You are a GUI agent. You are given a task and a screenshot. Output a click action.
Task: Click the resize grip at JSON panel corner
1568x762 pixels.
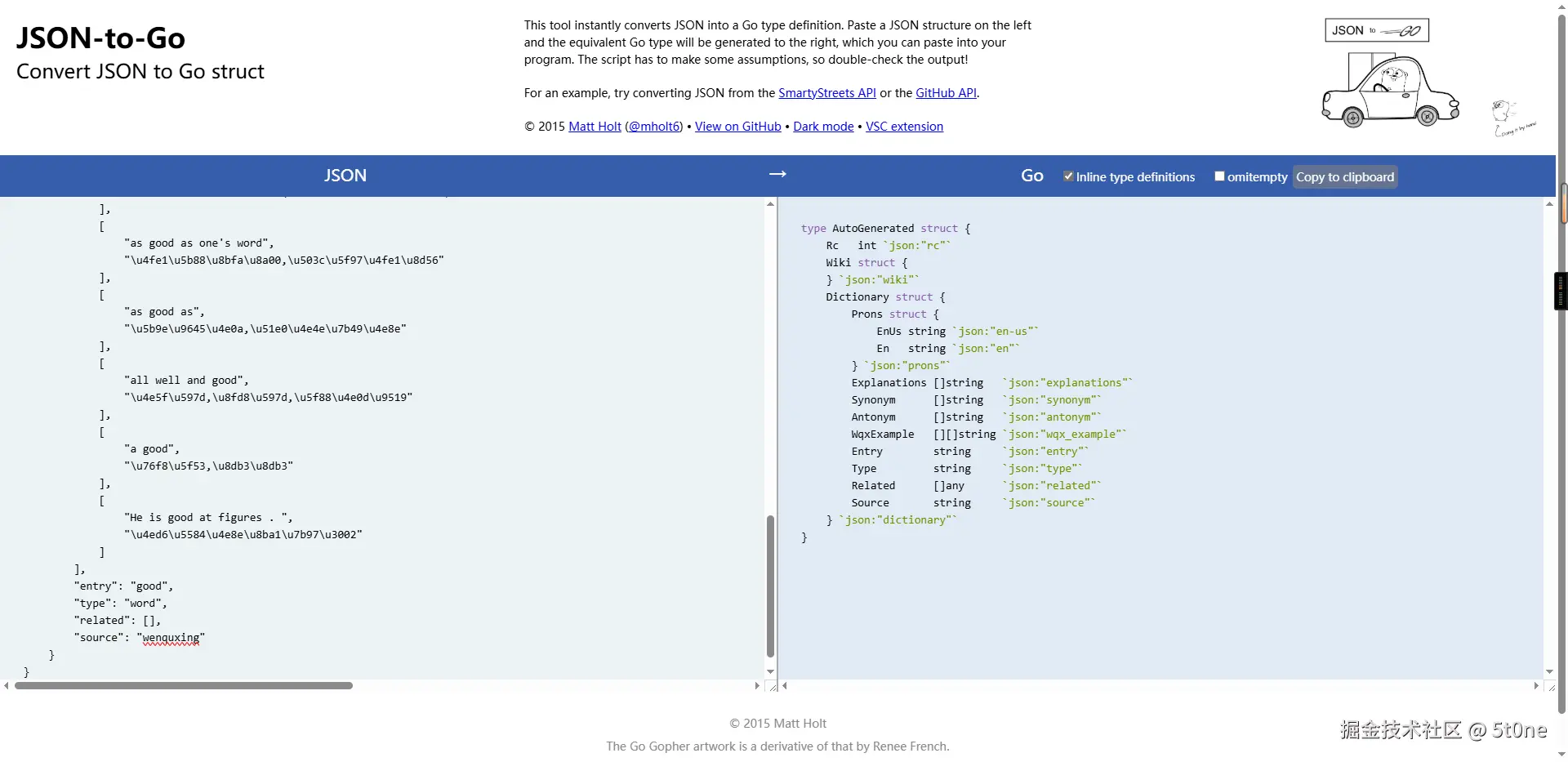pos(773,687)
